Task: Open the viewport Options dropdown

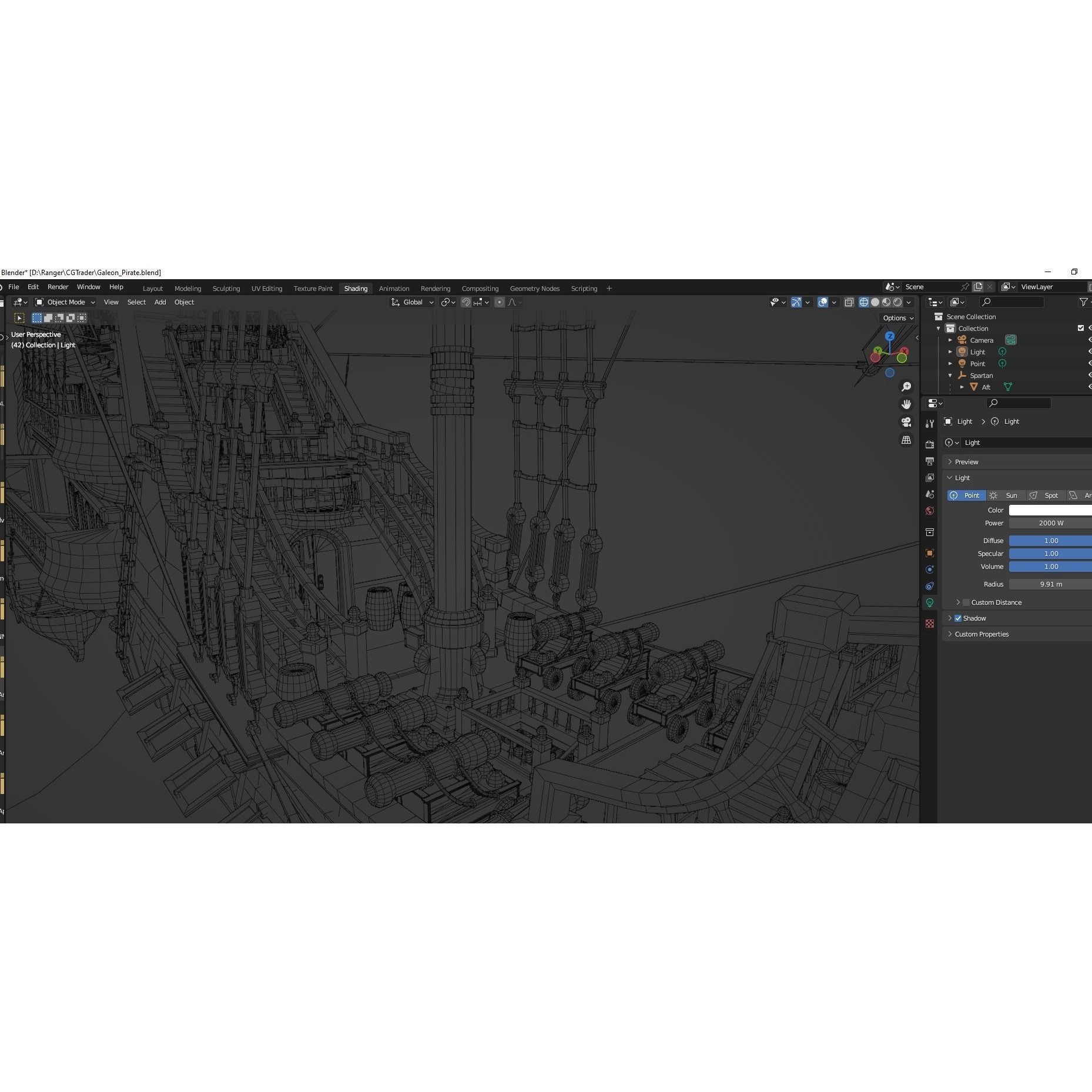Action: pyautogui.click(x=897, y=317)
